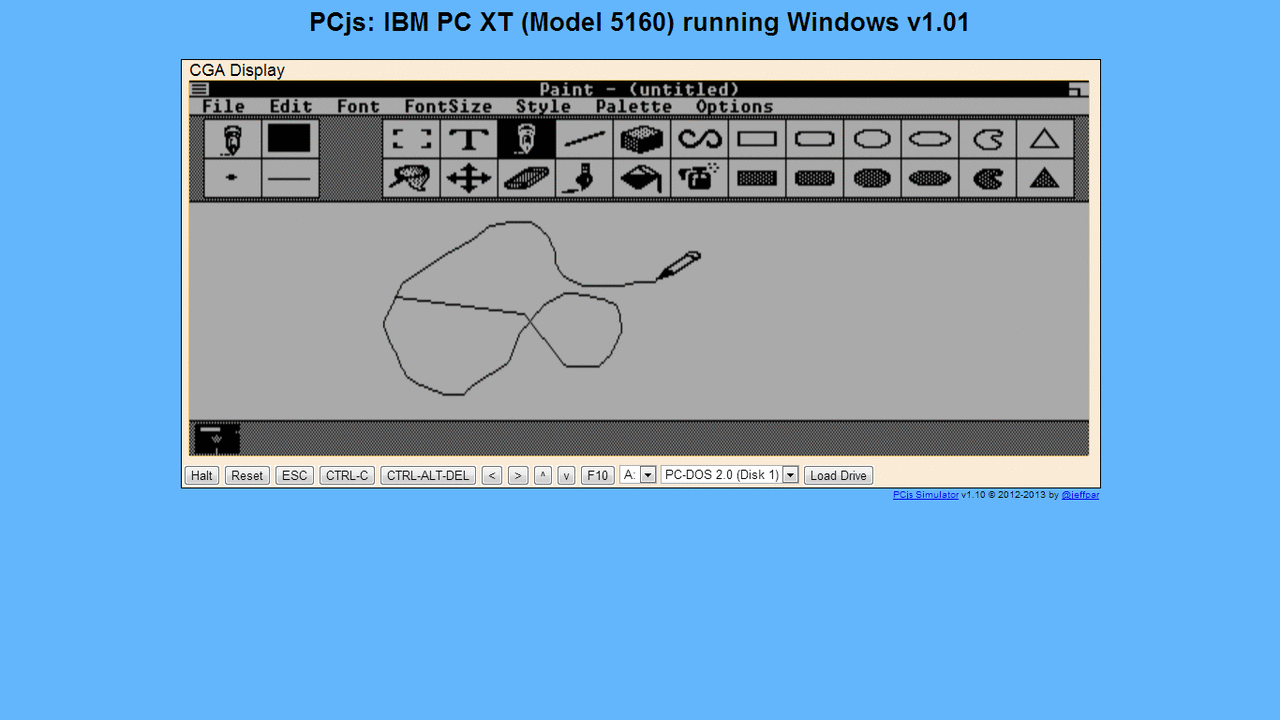Select the Text tool

click(469, 139)
